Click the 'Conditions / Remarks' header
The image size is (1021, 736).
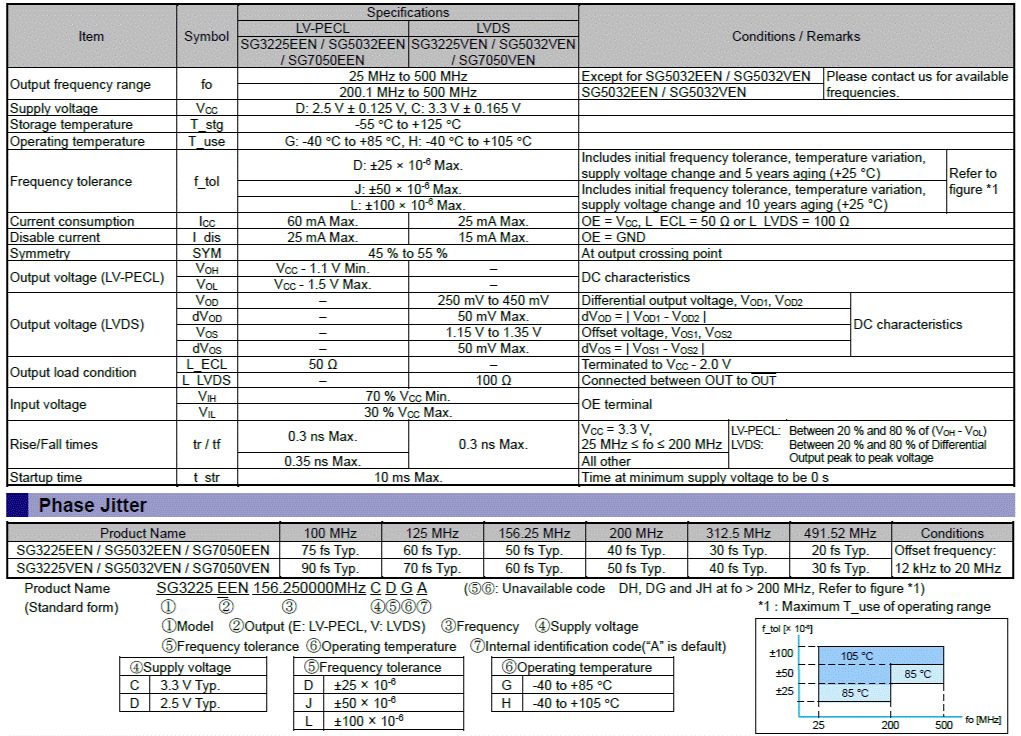tap(796, 36)
